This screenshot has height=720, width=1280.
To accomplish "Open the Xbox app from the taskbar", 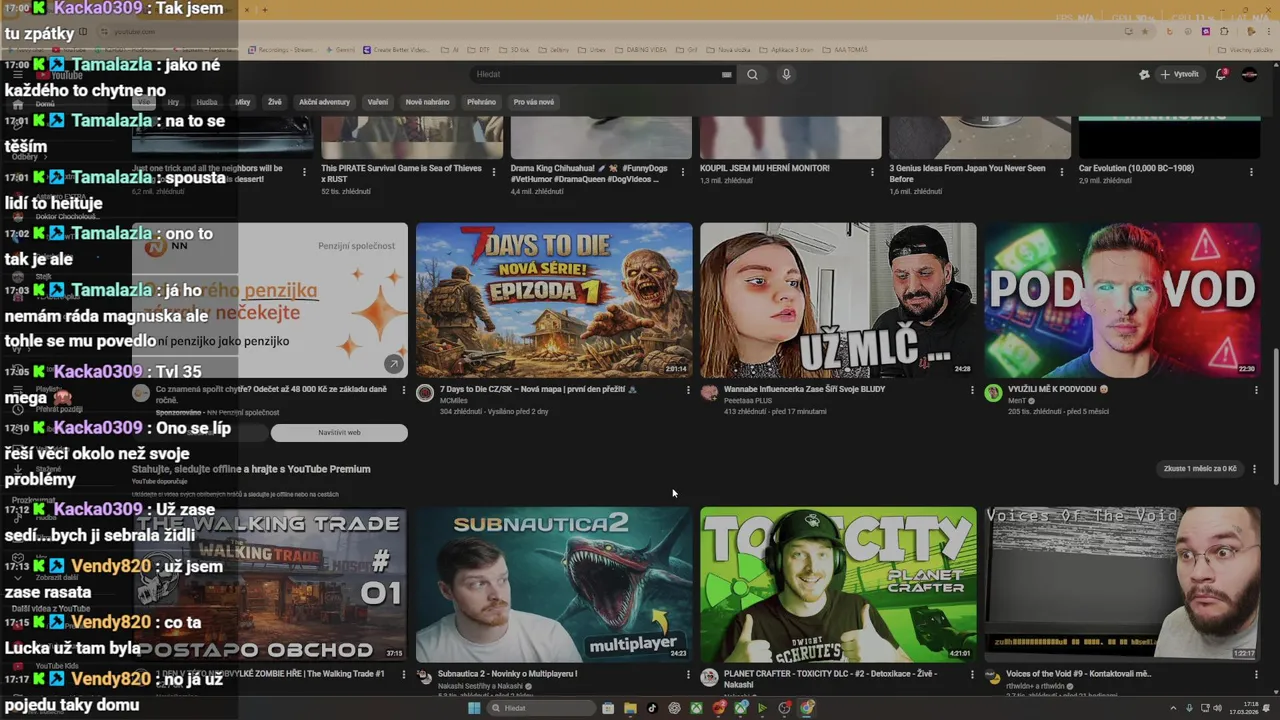I will [696, 708].
